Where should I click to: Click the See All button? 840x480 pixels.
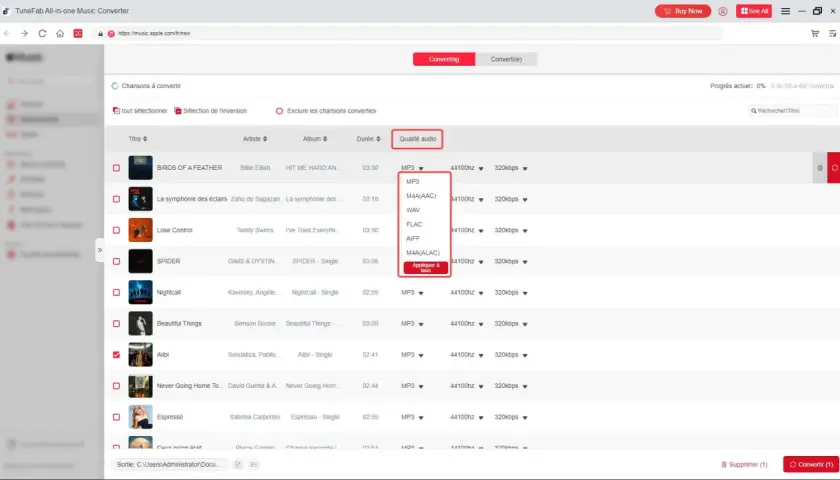point(754,11)
